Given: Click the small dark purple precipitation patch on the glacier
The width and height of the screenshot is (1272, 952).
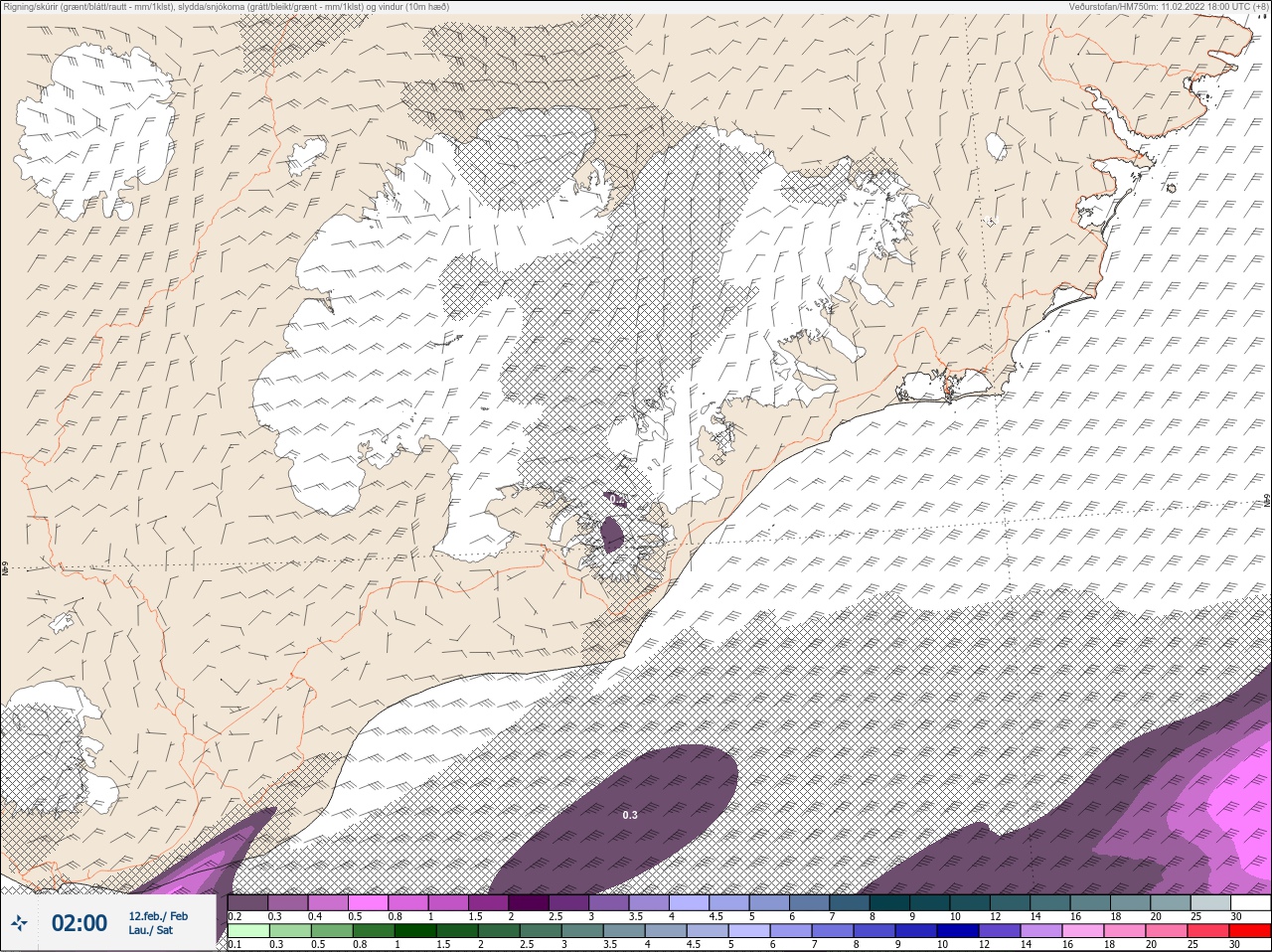Looking at the screenshot, I should (612, 534).
